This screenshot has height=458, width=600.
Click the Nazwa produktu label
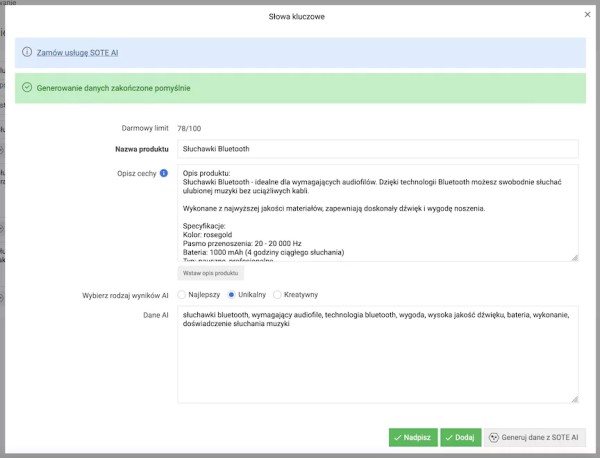coord(140,149)
